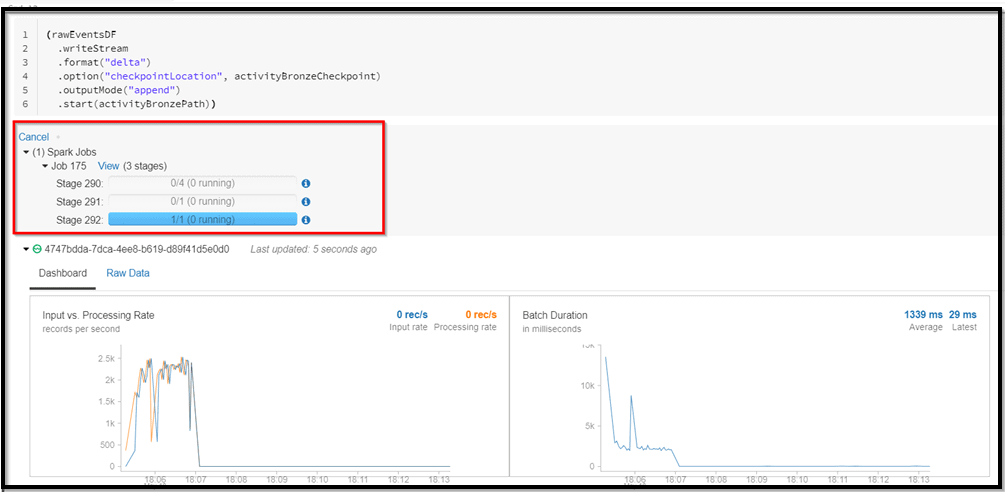Click the Stage 290 progress bar
Image resolution: width=1005 pixels, height=492 pixels.
point(203,183)
